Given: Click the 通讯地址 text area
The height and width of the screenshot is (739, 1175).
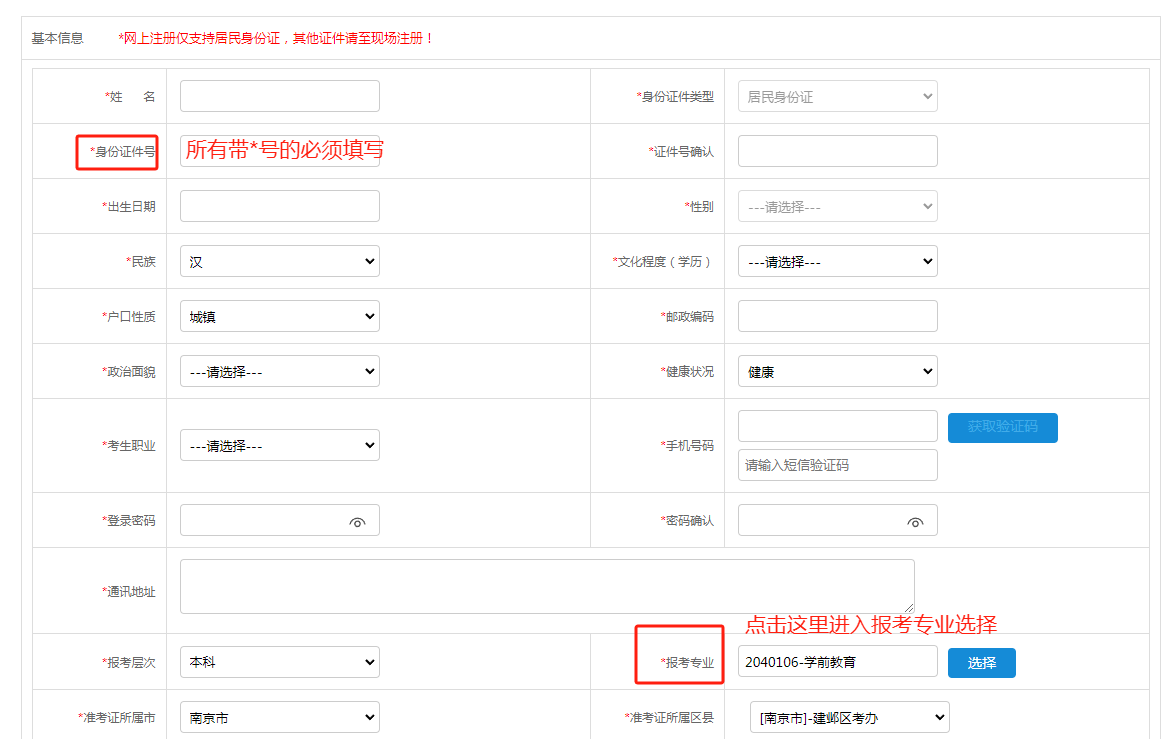Looking at the screenshot, I should tap(546, 586).
